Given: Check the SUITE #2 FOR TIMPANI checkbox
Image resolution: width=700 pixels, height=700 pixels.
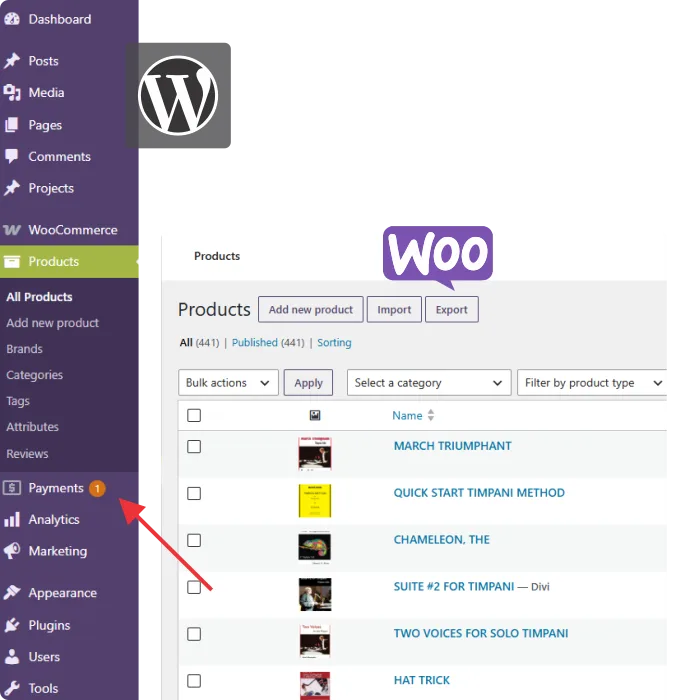Looking at the screenshot, I should click(194, 587).
